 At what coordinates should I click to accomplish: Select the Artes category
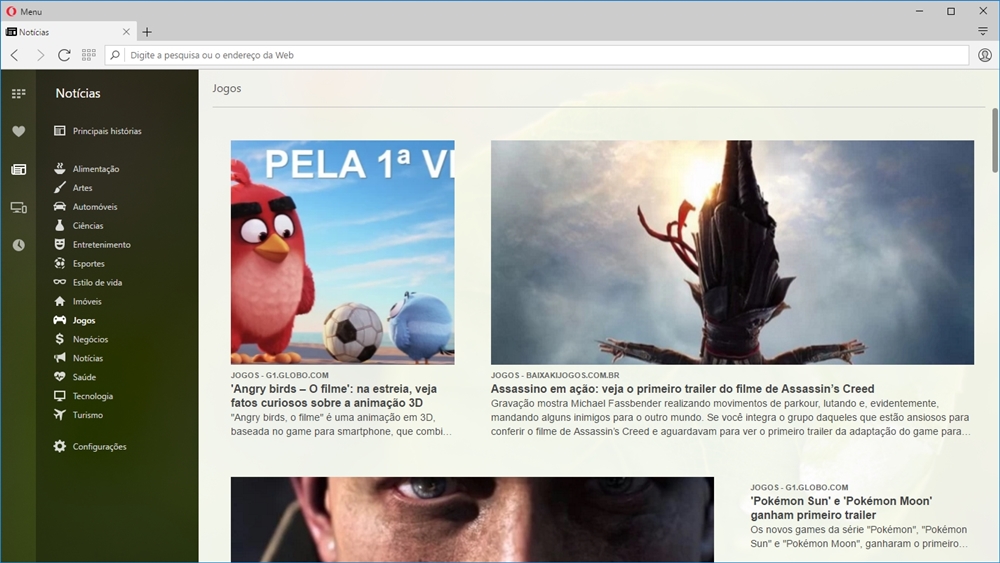point(73,187)
